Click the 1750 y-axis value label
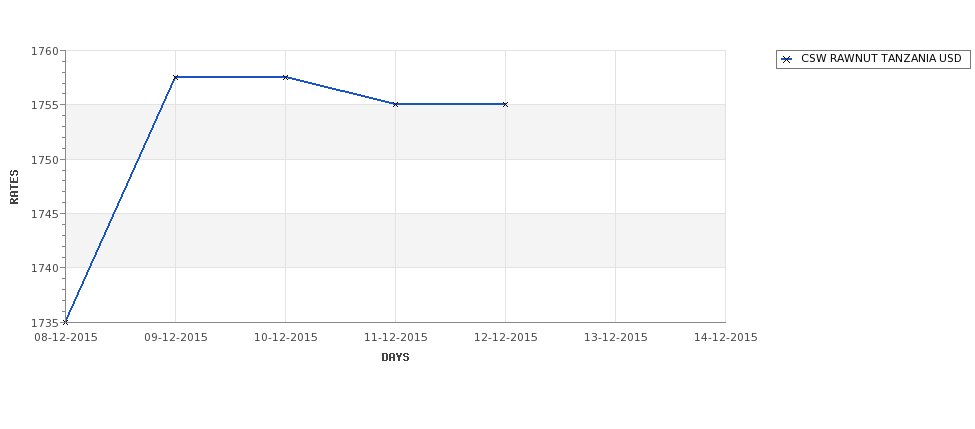The image size is (975, 429). (x=45, y=160)
